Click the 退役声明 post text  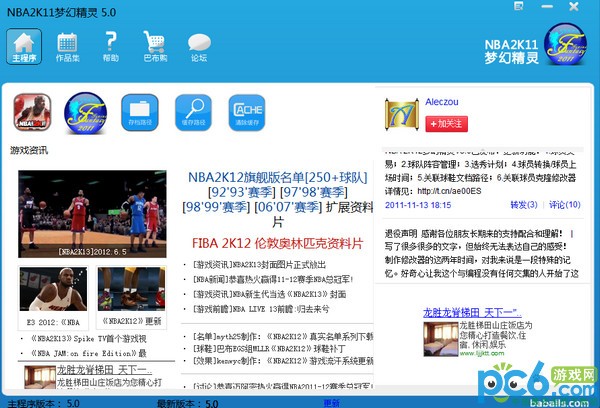pos(481,253)
